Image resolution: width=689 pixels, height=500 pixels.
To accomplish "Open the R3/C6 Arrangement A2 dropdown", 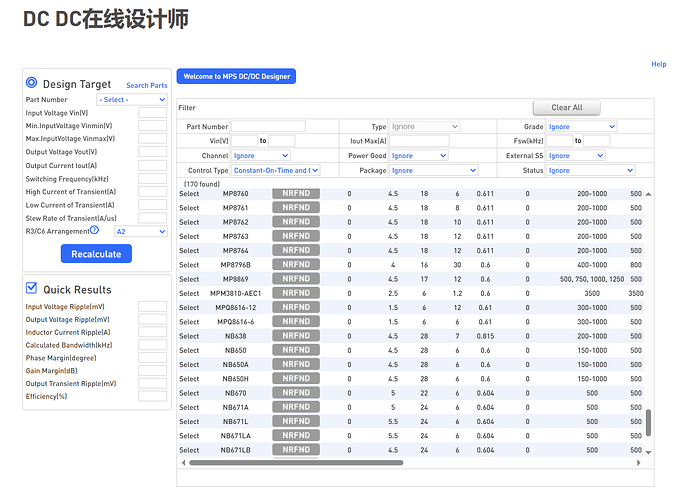I will 140,231.
